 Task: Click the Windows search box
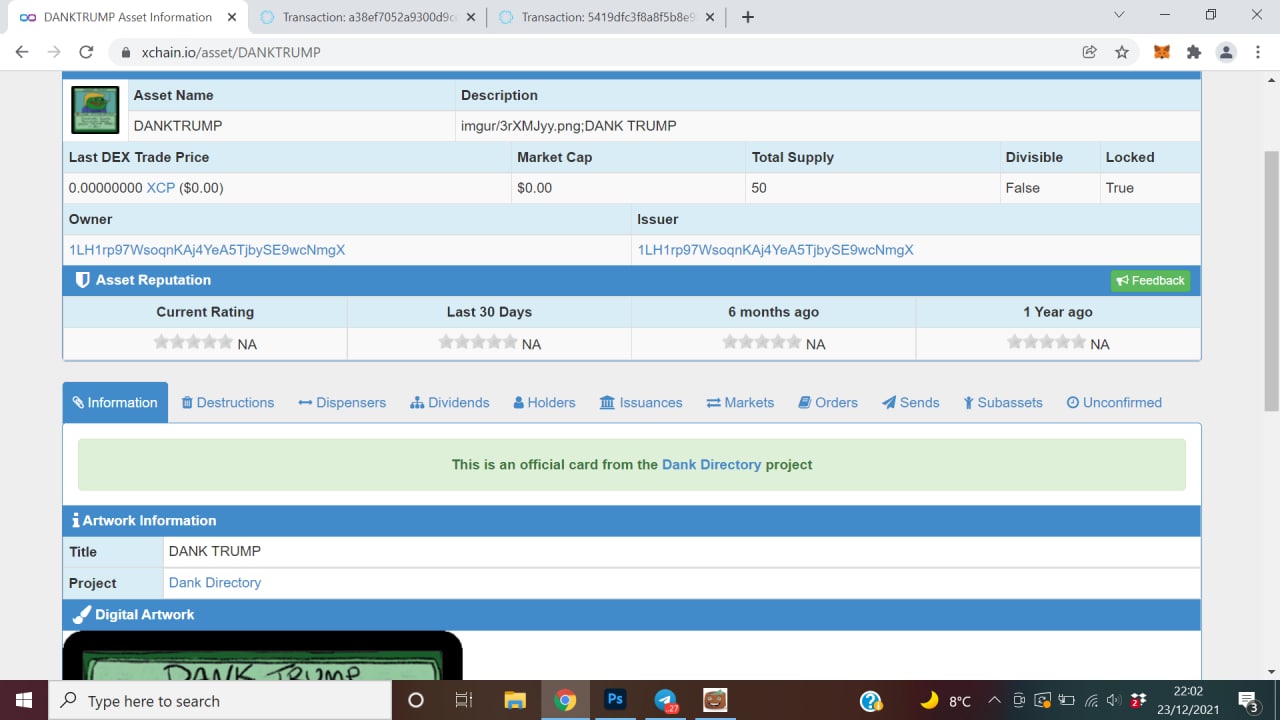tap(219, 700)
